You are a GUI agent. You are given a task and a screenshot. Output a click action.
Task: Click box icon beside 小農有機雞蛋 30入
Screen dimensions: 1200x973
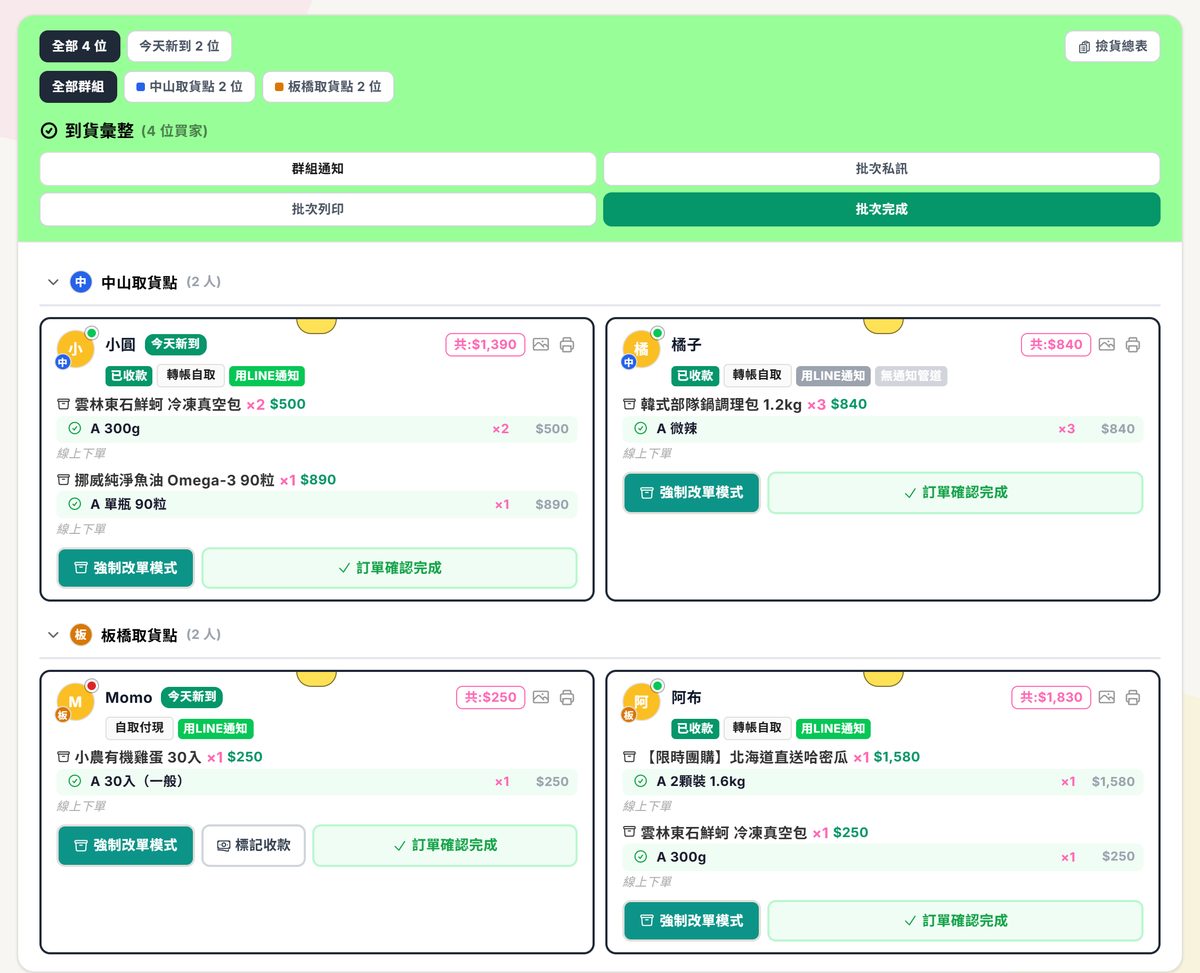(x=63, y=757)
